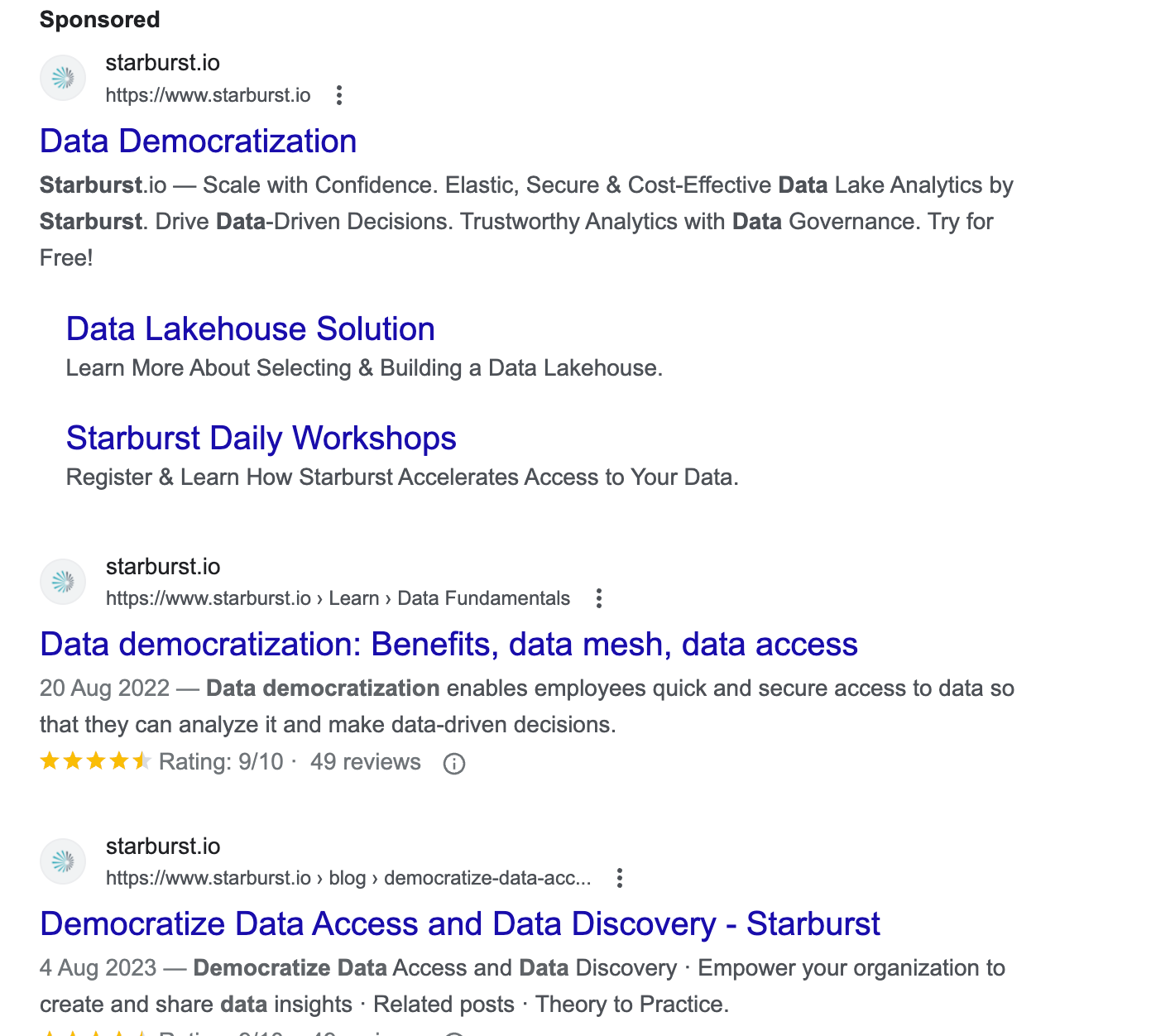The image size is (1175, 1036).
Task: Click 'Learn More About Selecting & Building' description
Action: coord(364,368)
